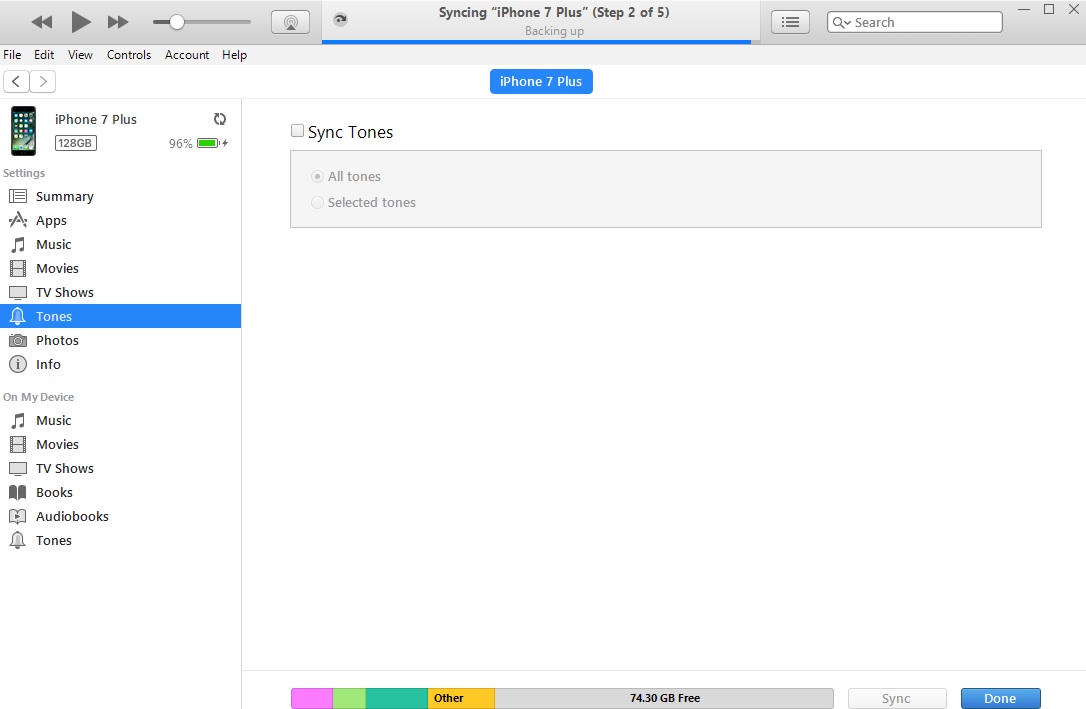Open Music under Settings
Image resolution: width=1086 pixels, height=709 pixels.
pos(121,244)
